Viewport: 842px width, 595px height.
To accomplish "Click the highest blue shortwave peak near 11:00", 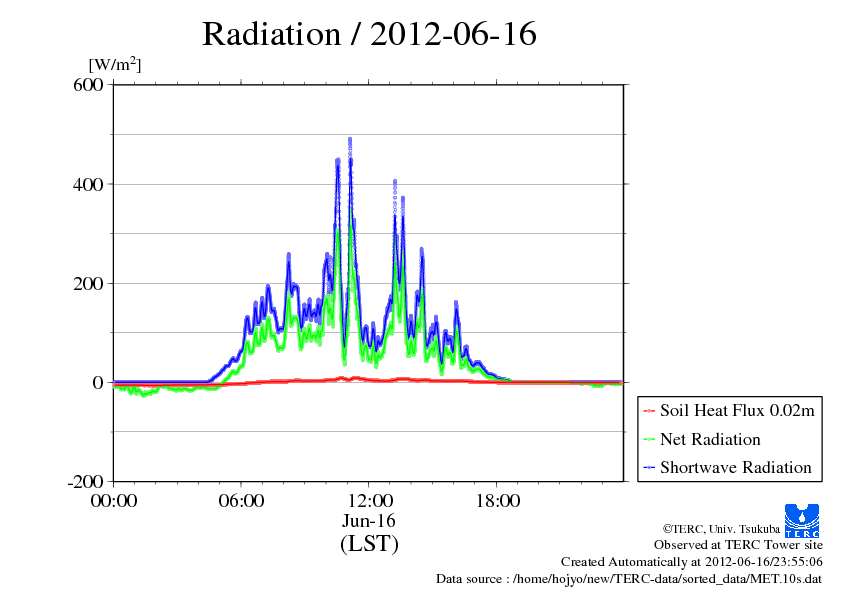I will click(x=350, y=141).
